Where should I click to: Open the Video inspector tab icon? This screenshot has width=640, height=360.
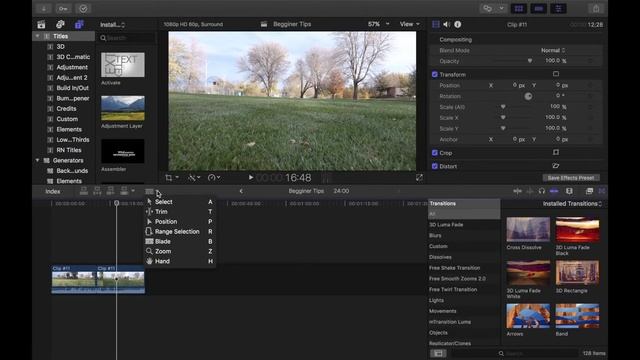[x=436, y=24]
